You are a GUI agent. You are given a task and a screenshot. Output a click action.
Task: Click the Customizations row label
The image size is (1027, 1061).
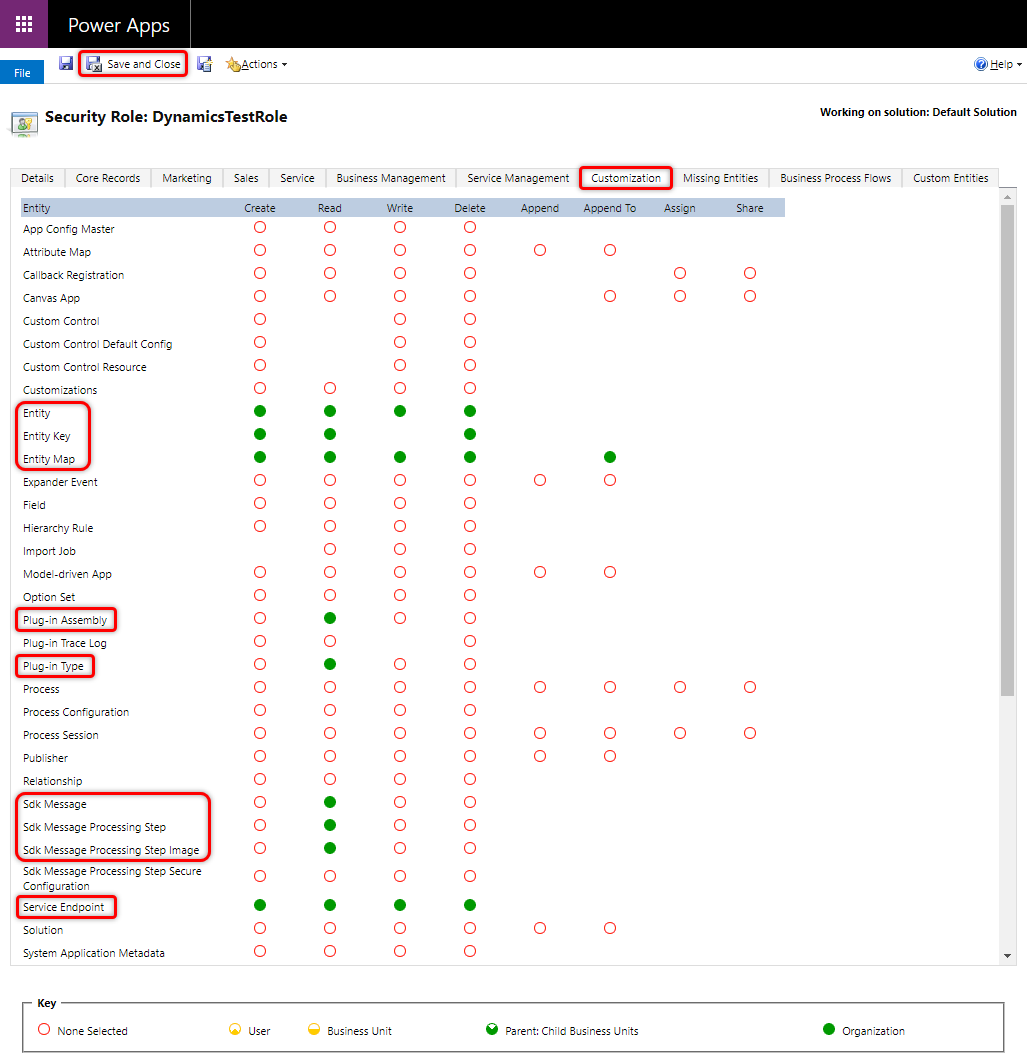click(x=60, y=390)
